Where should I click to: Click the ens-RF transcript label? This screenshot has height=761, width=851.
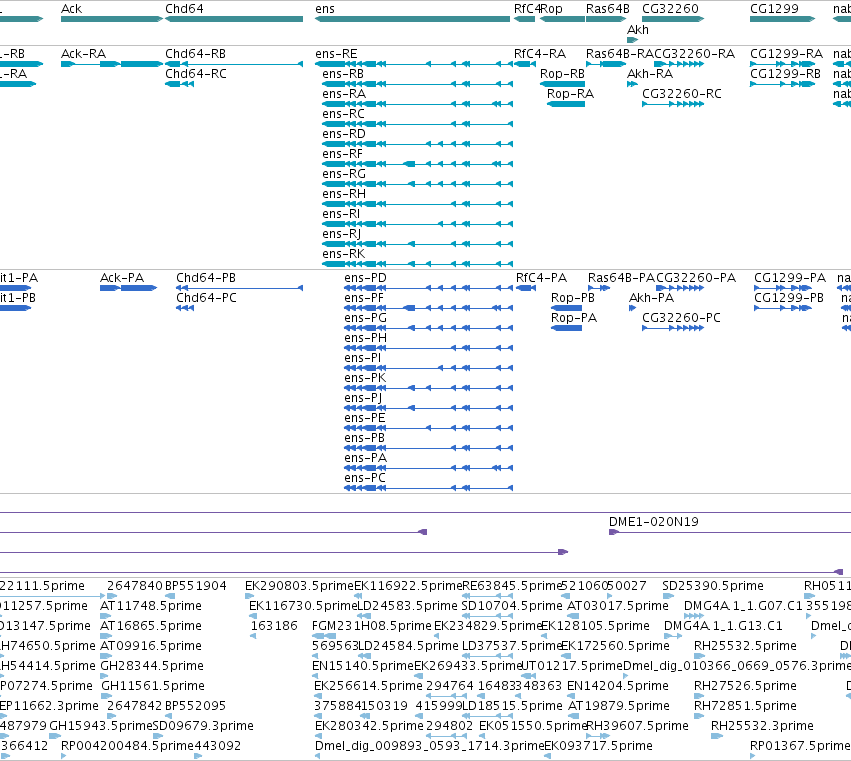click(x=342, y=154)
